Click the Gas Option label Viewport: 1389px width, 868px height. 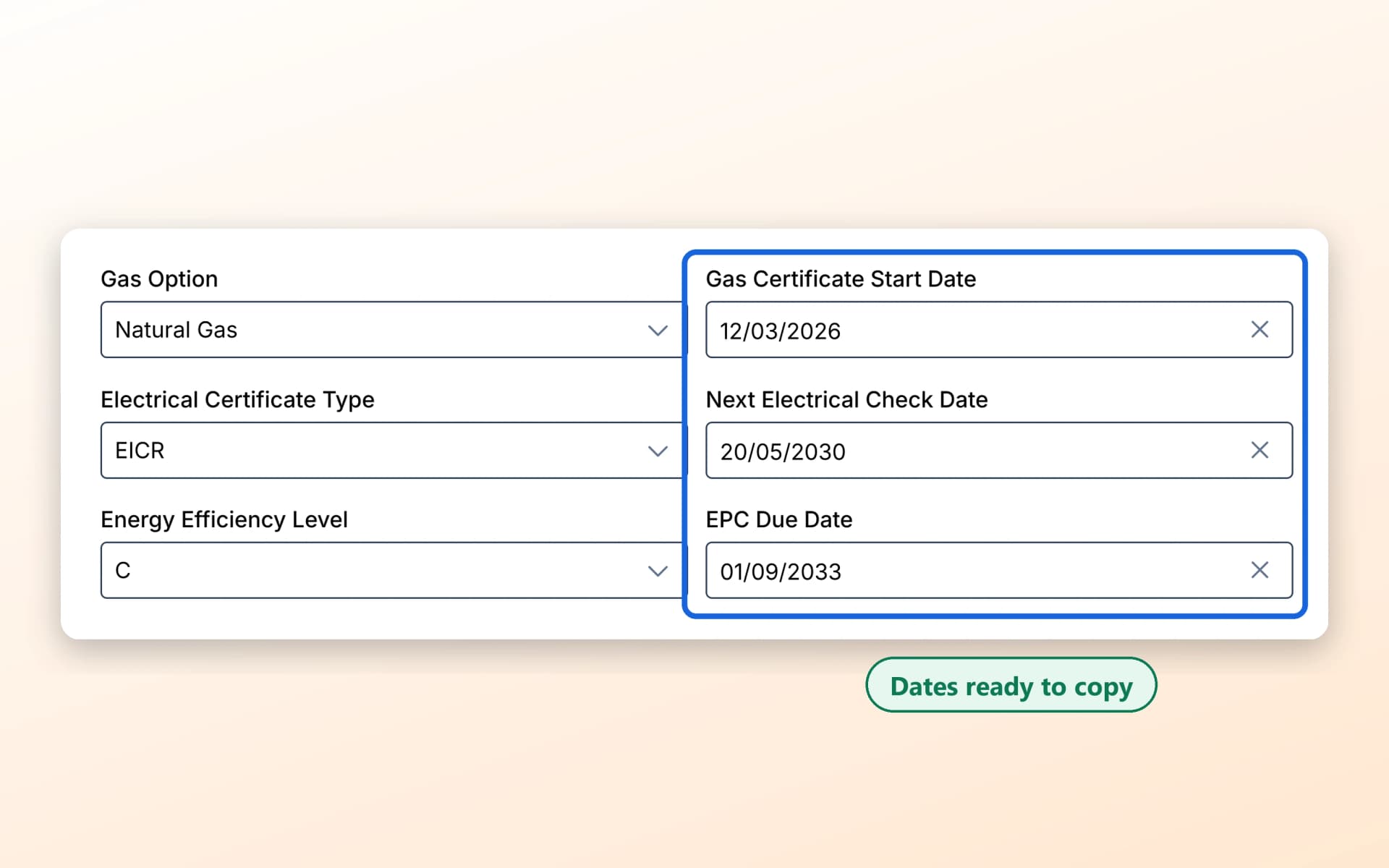click(x=159, y=279)
